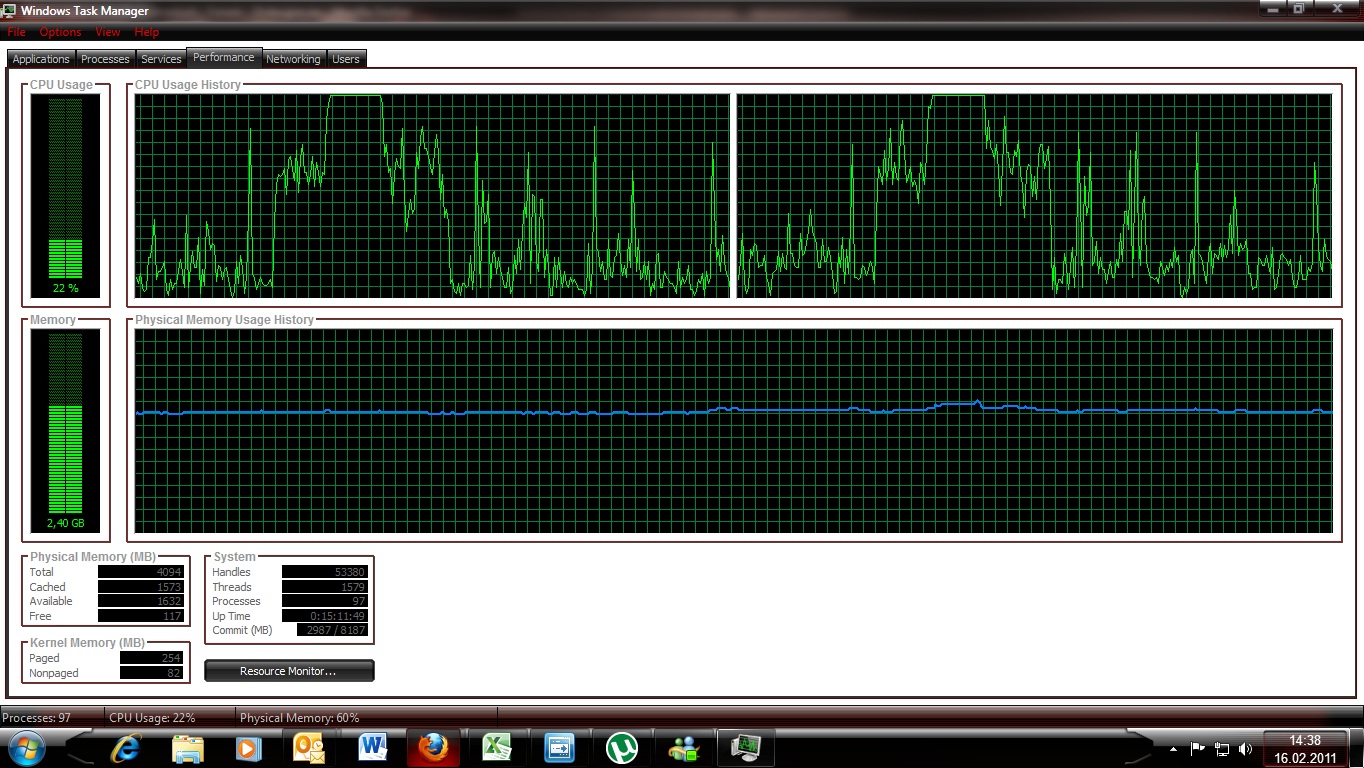Open Outlook from the taskbar

click(310, 747)
